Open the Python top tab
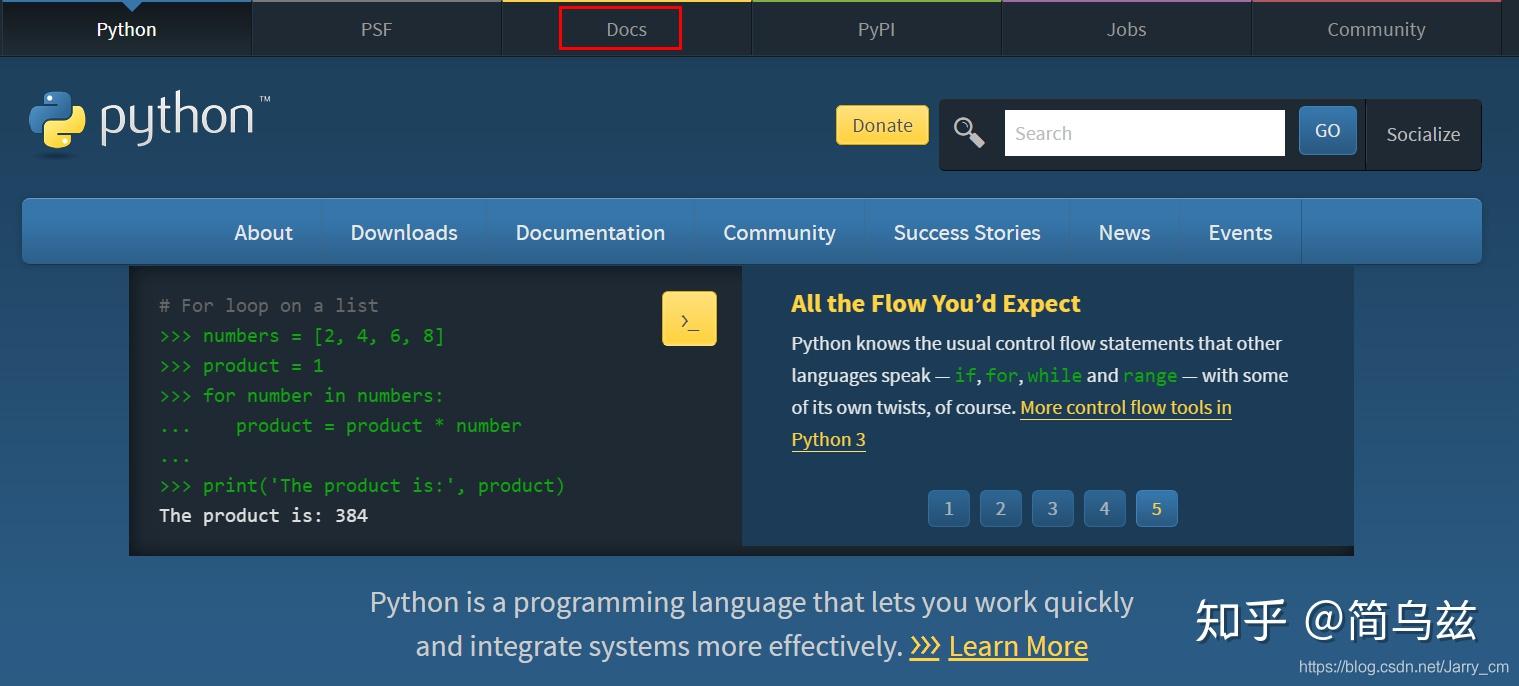This screenshot has height=686, width=1519. (x=126, y=29)
